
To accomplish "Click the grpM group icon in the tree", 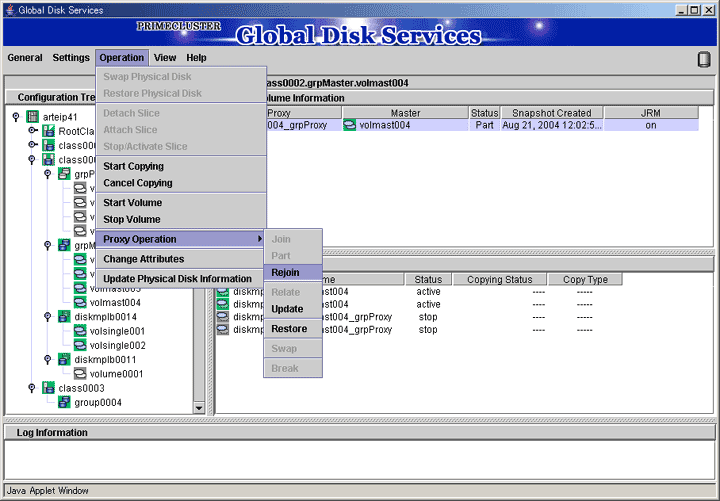I will 64,245.
